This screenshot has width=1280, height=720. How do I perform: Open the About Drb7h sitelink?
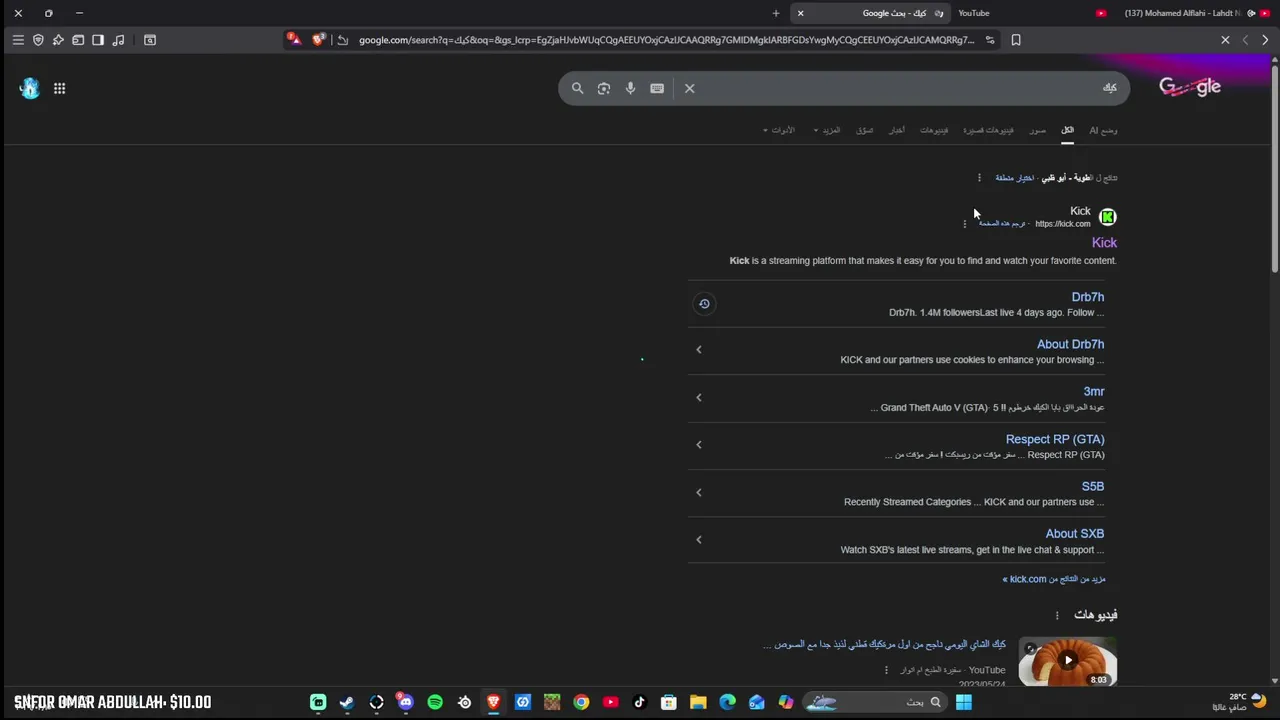click(1070, 344)
